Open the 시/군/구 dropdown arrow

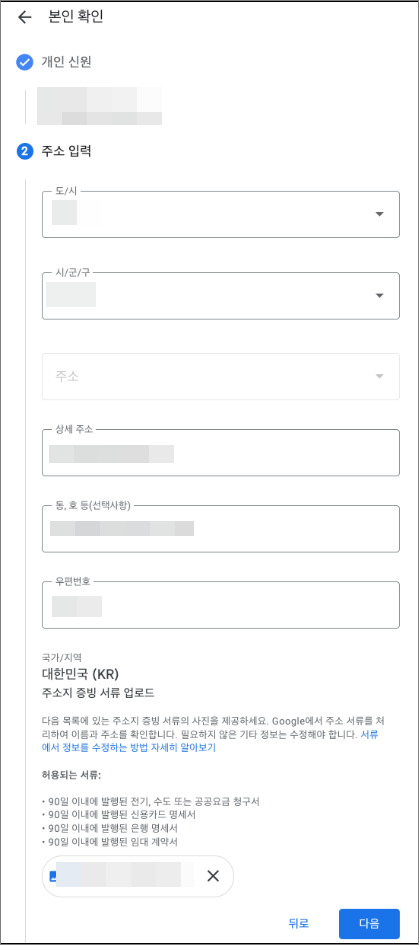point(379,296)
